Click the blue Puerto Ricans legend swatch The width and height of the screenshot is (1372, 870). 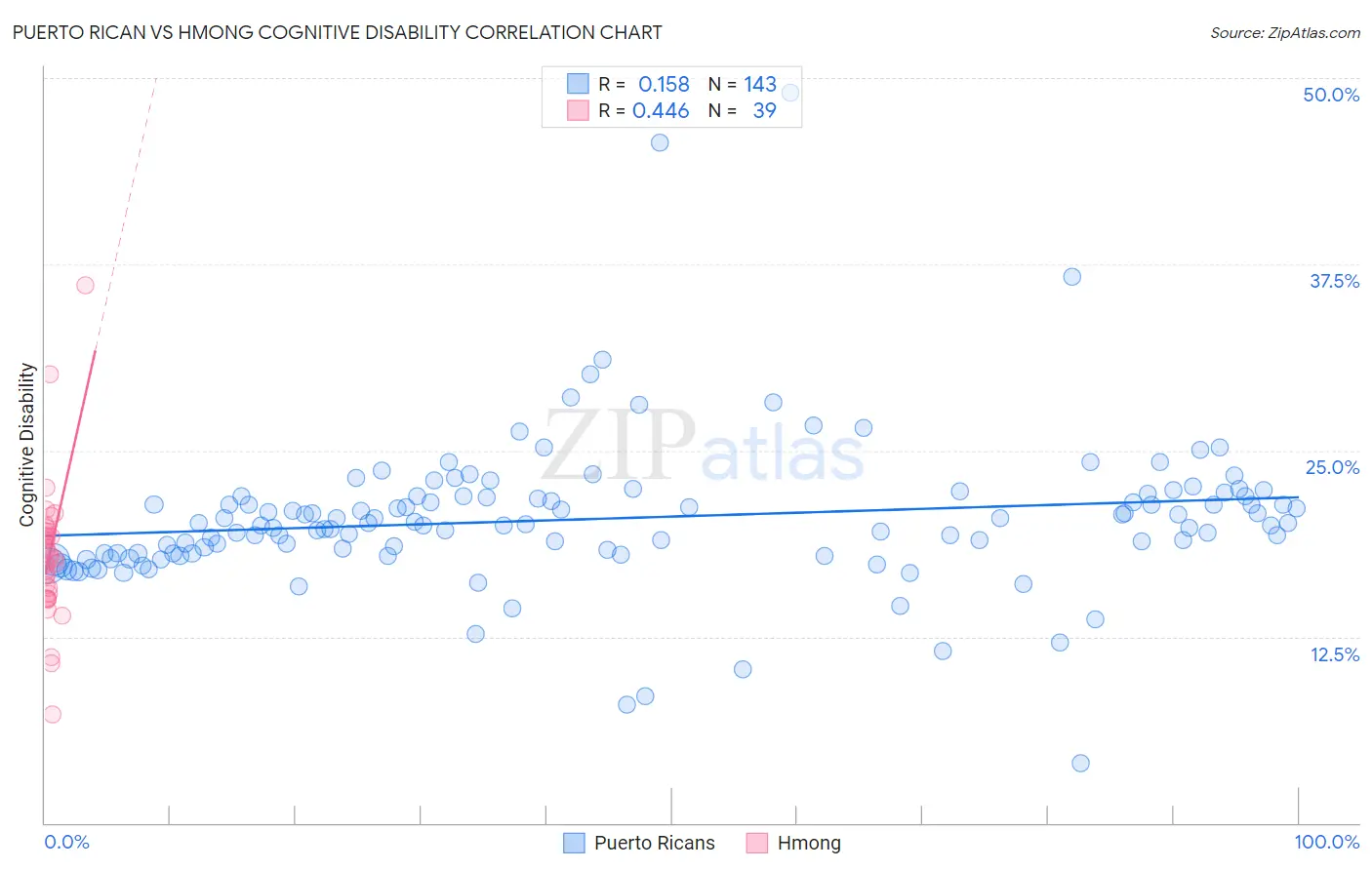tap(575, 843)
